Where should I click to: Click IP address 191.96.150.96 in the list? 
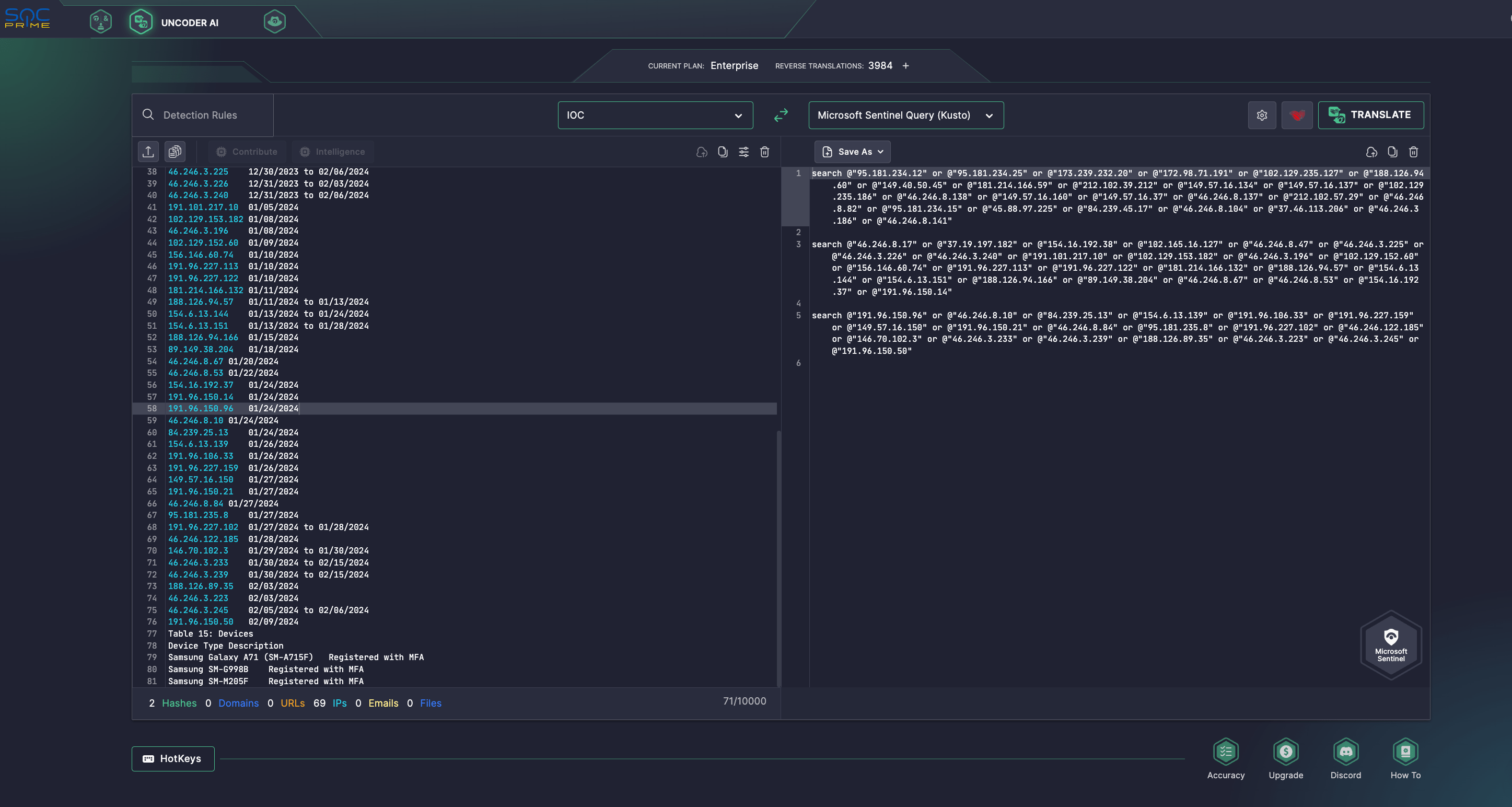click(x=200, y=409)
